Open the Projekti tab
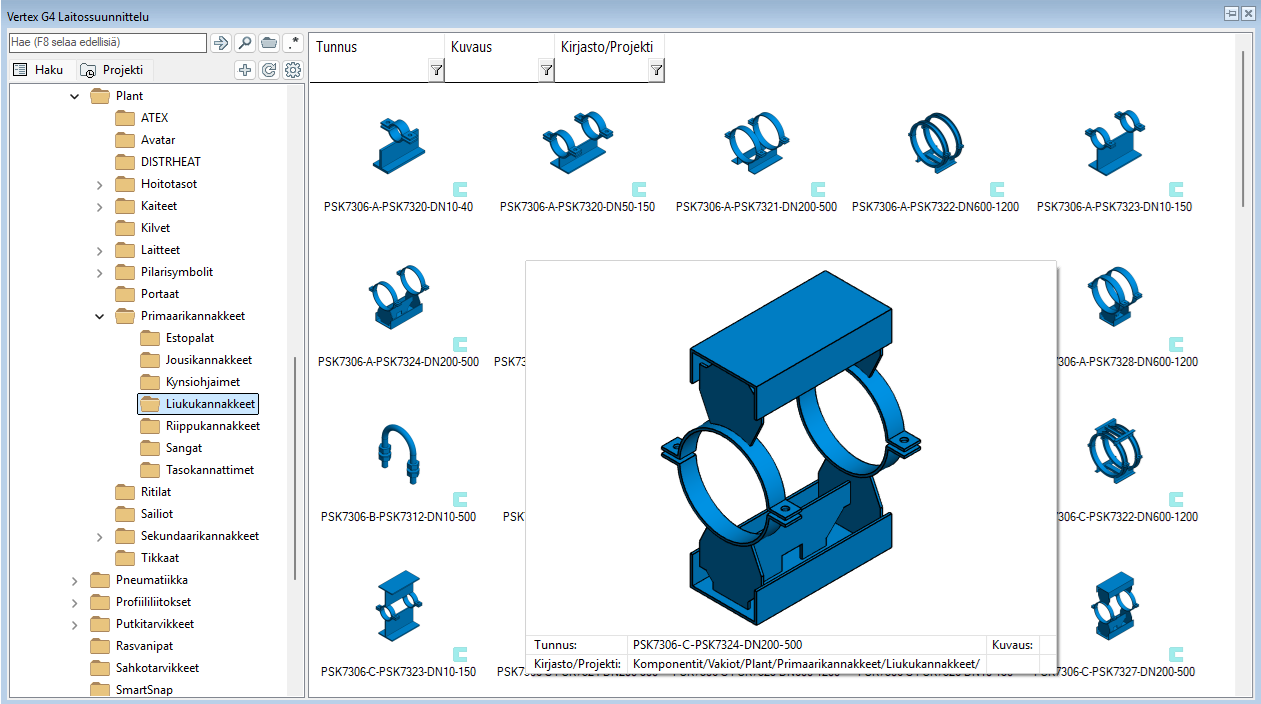 pyautogui.click(x=113, y=69)
